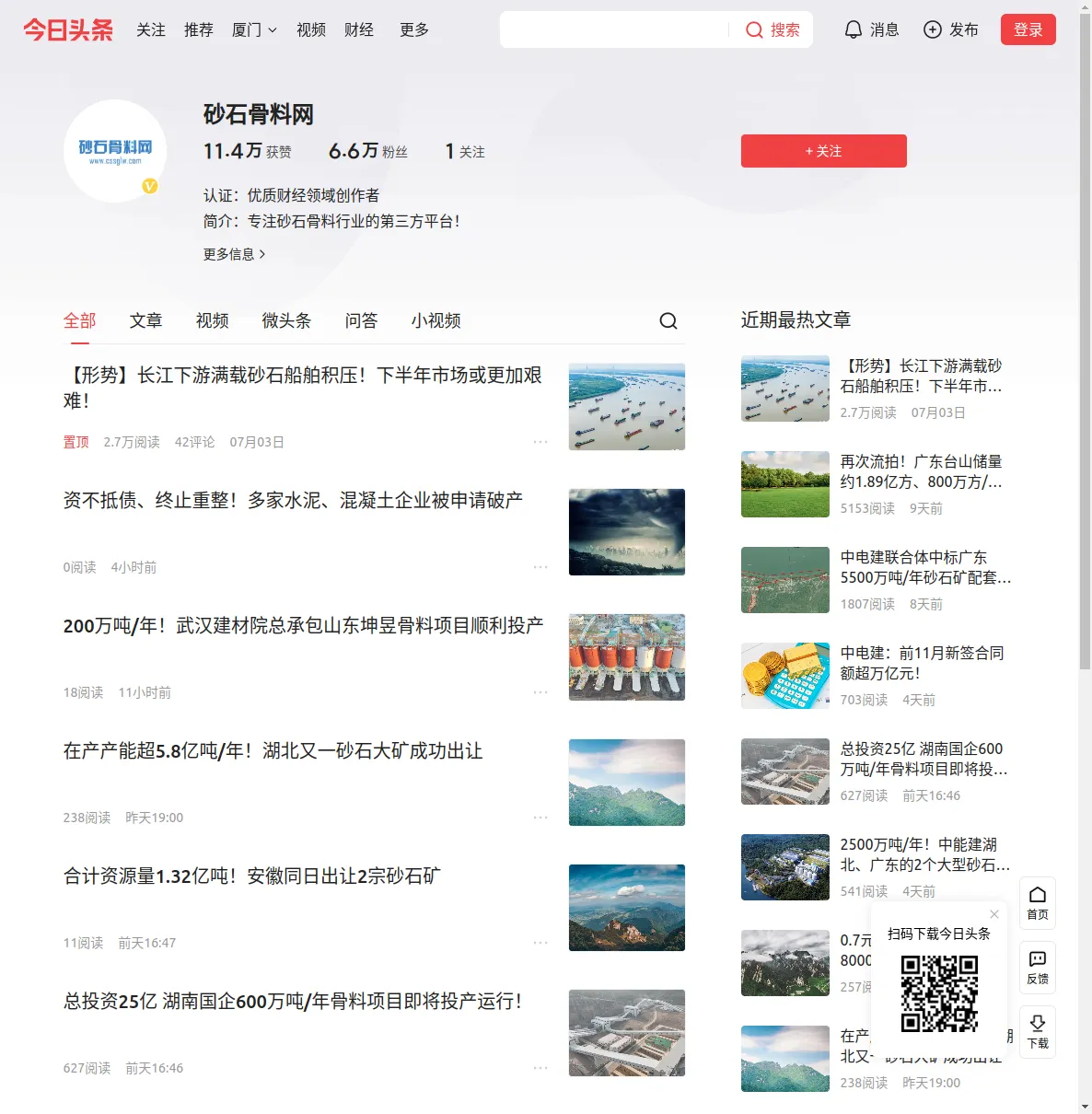
Task: Follow the author with + 关注 button
Action: 824,151
